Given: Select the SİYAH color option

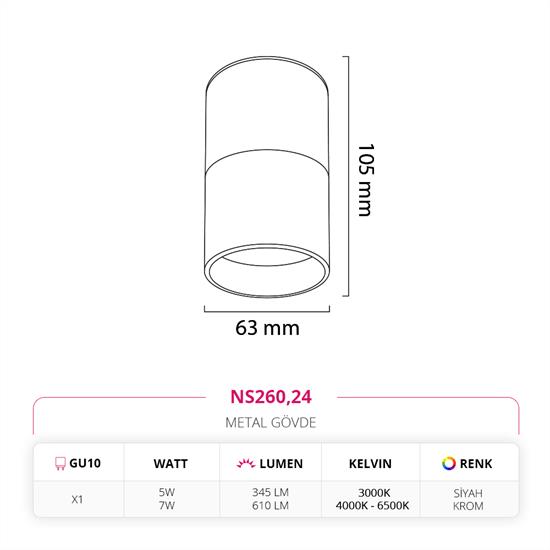Looking at the screenshot, I should click(468, 493).
